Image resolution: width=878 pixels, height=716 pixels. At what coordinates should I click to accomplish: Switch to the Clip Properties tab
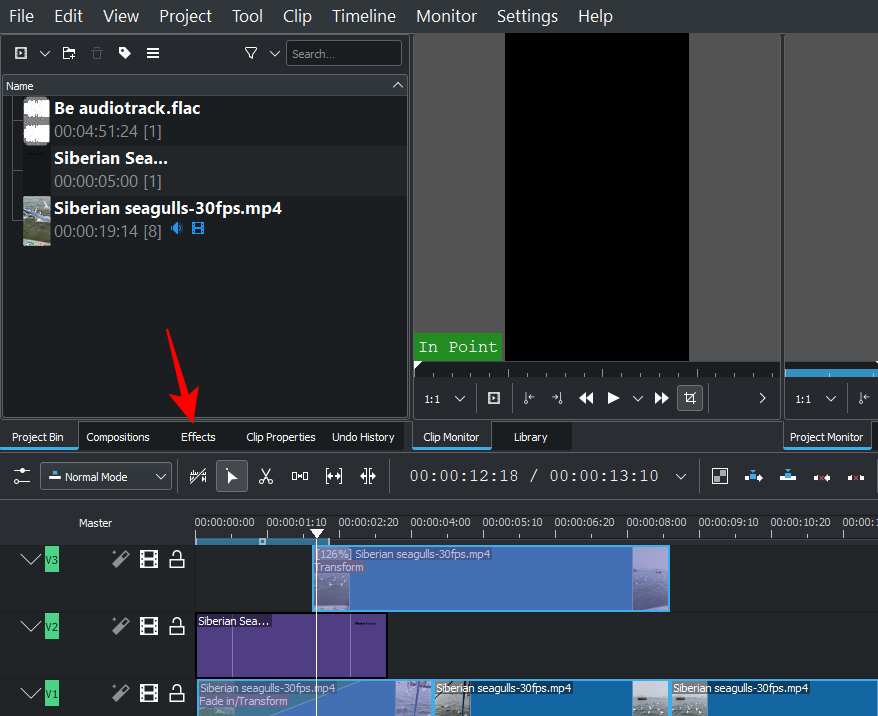tap(281, 437)
